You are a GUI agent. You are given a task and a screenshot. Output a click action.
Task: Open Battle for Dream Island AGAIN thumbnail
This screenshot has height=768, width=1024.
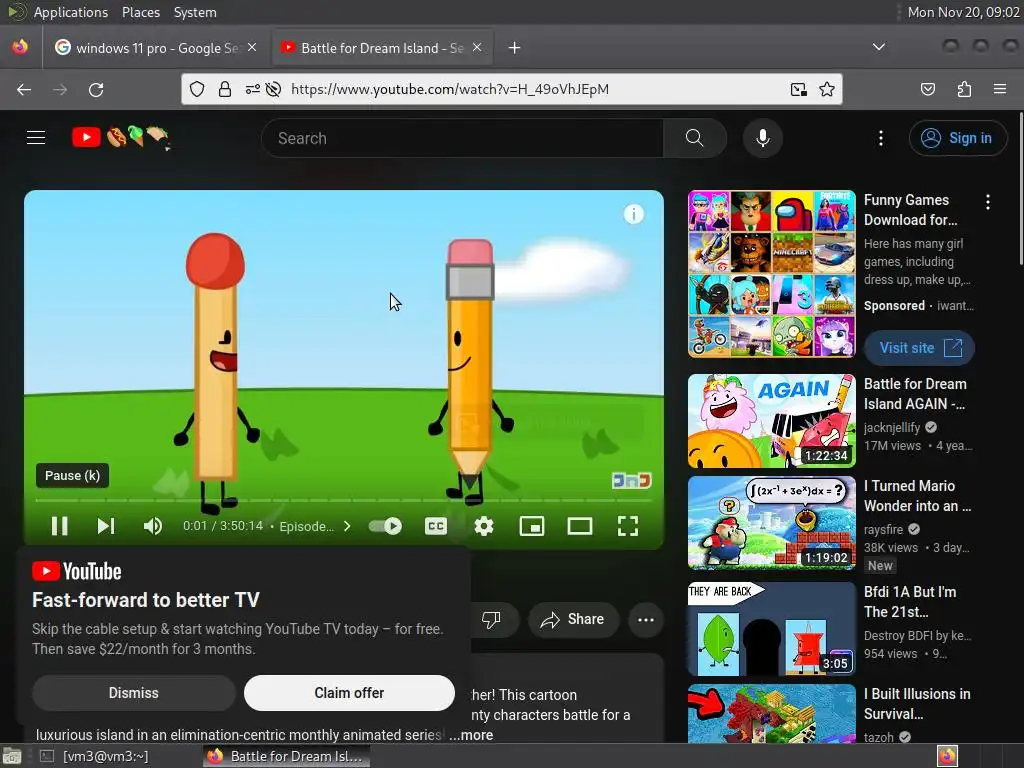(x=771, y=421)
